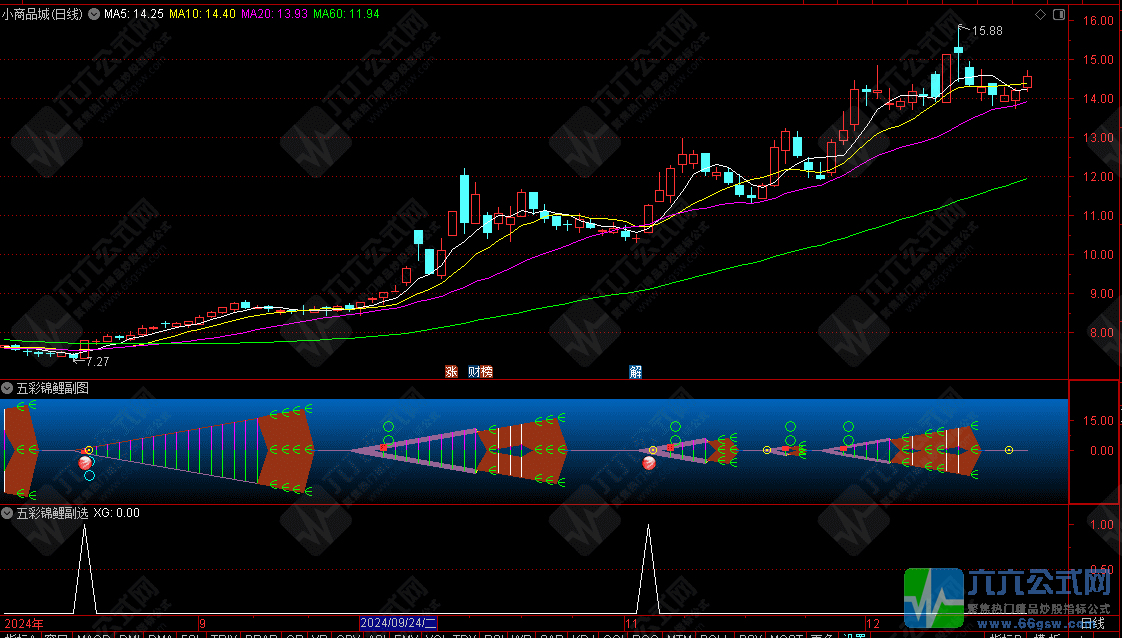Click the blue 解 marker icon

[x=636, y=372]
